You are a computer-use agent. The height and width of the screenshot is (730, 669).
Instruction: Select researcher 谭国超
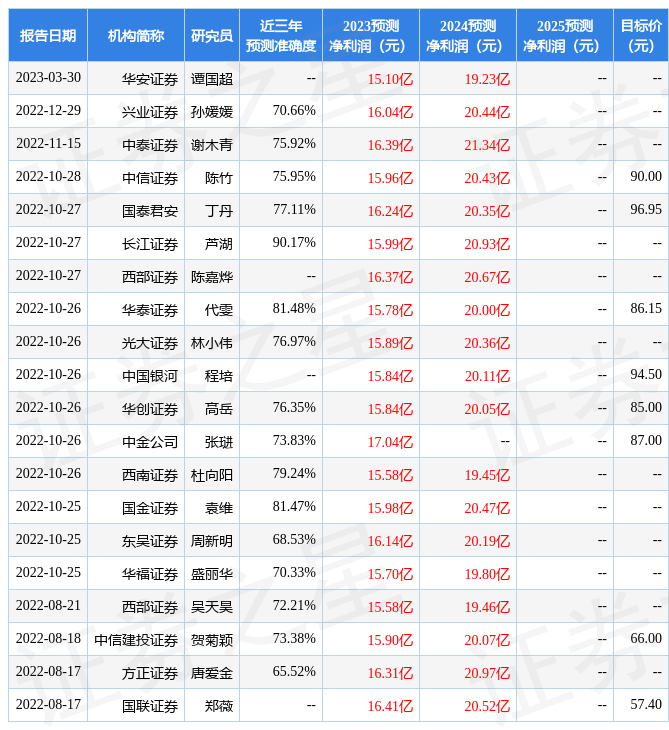[x=212, y=79]
